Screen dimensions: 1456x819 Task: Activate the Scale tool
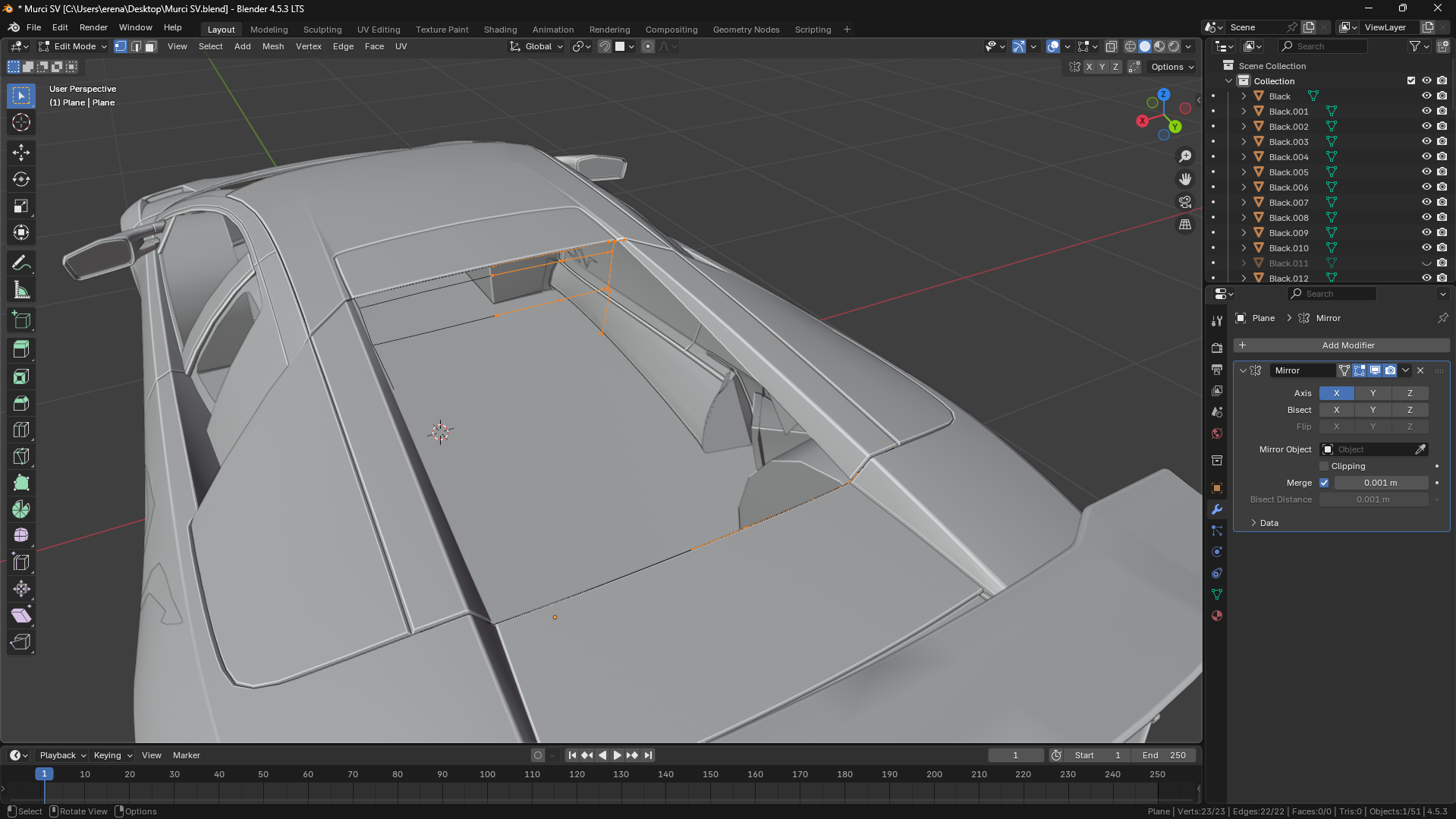click(x=21, y=206)
